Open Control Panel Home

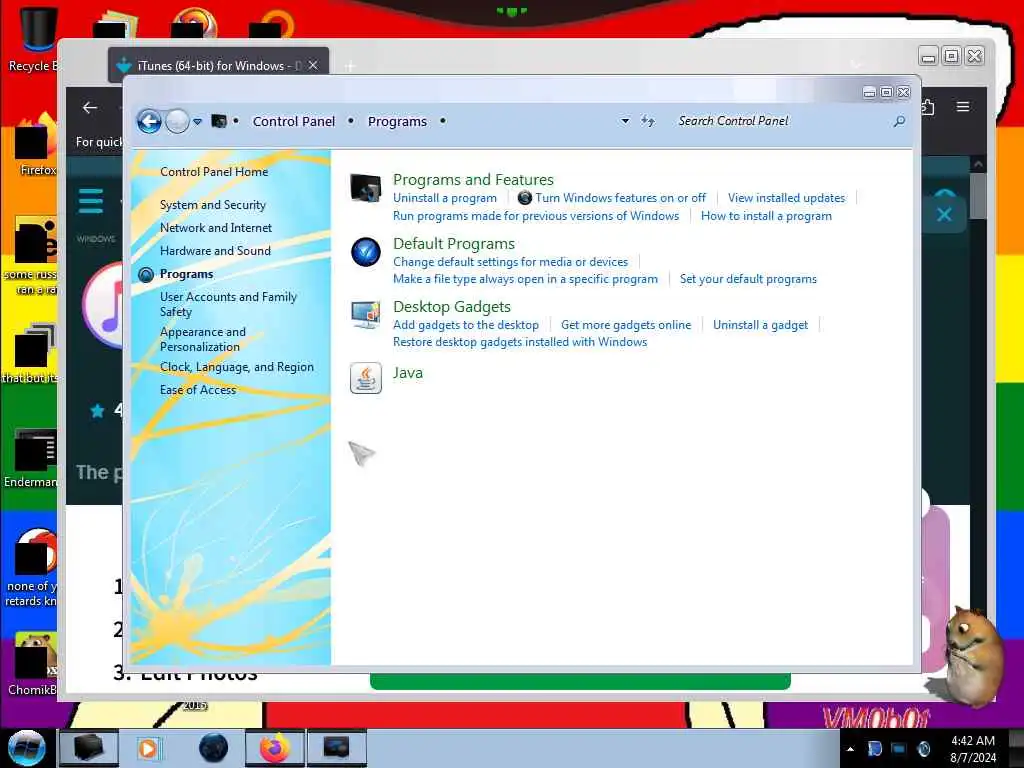[x=214, y=172]
